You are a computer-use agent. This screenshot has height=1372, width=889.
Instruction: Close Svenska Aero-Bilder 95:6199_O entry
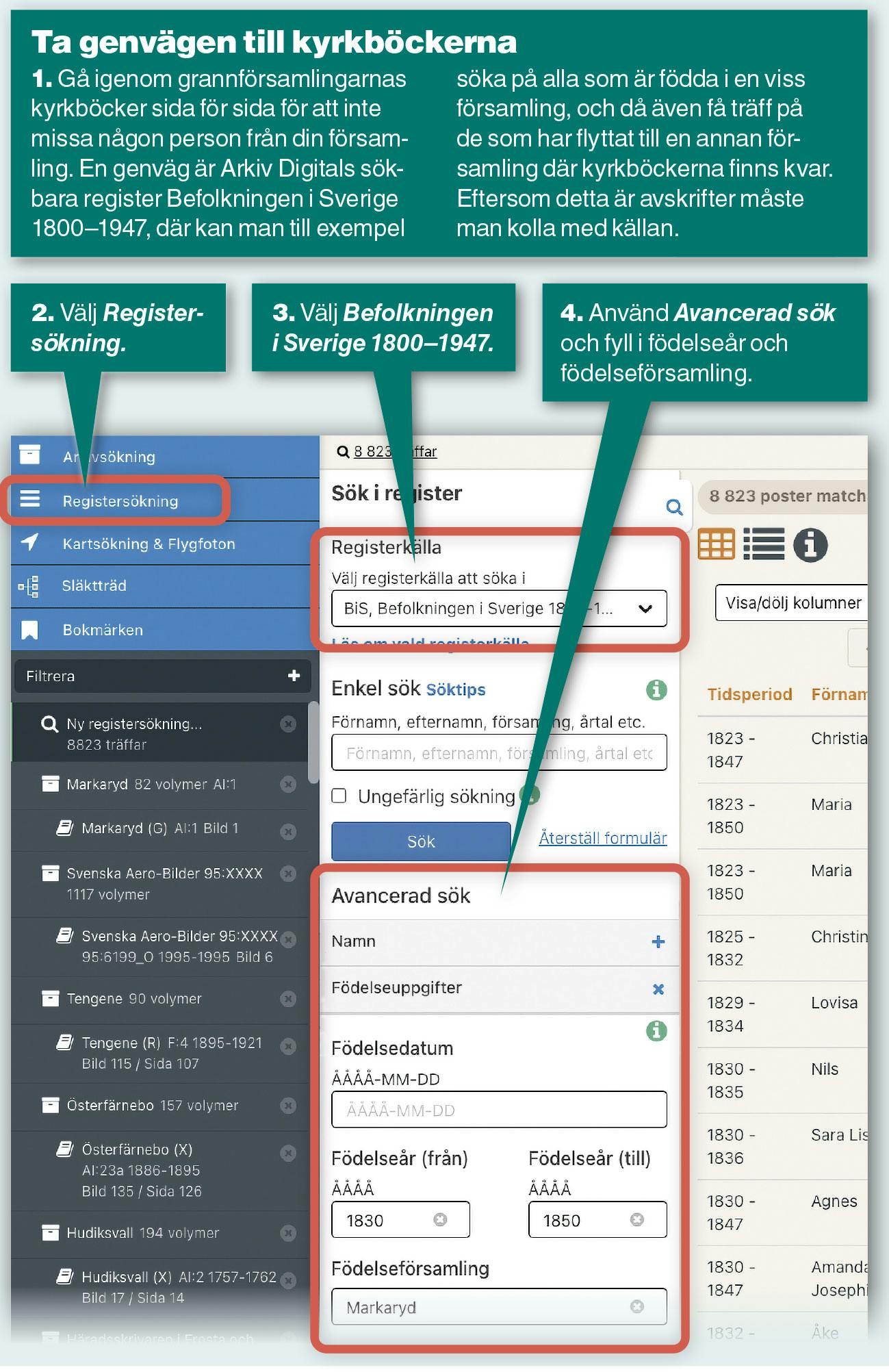(289, 939)
